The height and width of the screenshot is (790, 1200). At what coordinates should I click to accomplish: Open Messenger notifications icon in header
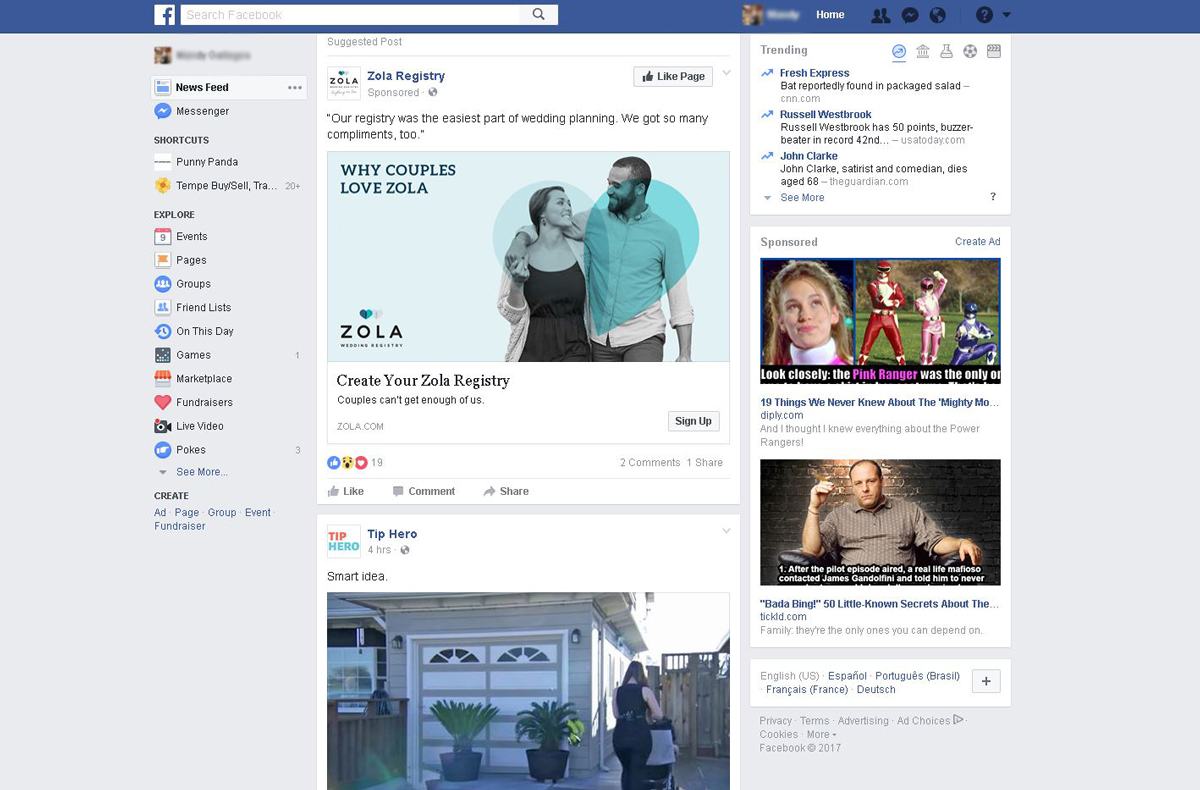pyautogui.click(x=908, y=15)
